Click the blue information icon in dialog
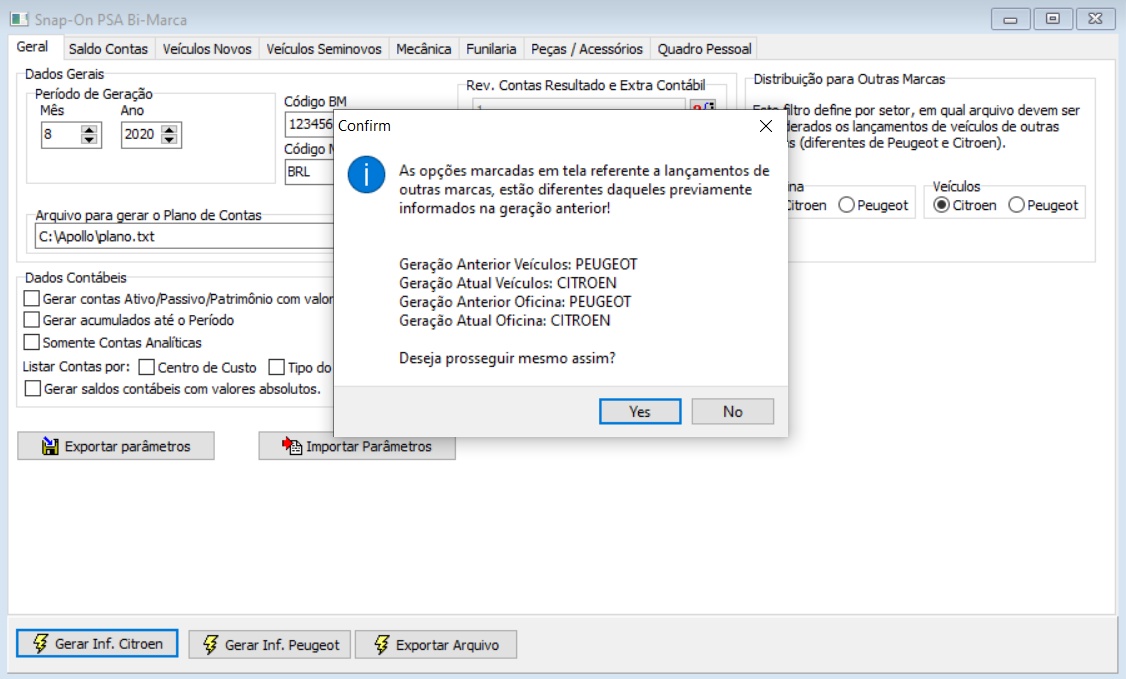1126x679 pixels. point(366,174)
